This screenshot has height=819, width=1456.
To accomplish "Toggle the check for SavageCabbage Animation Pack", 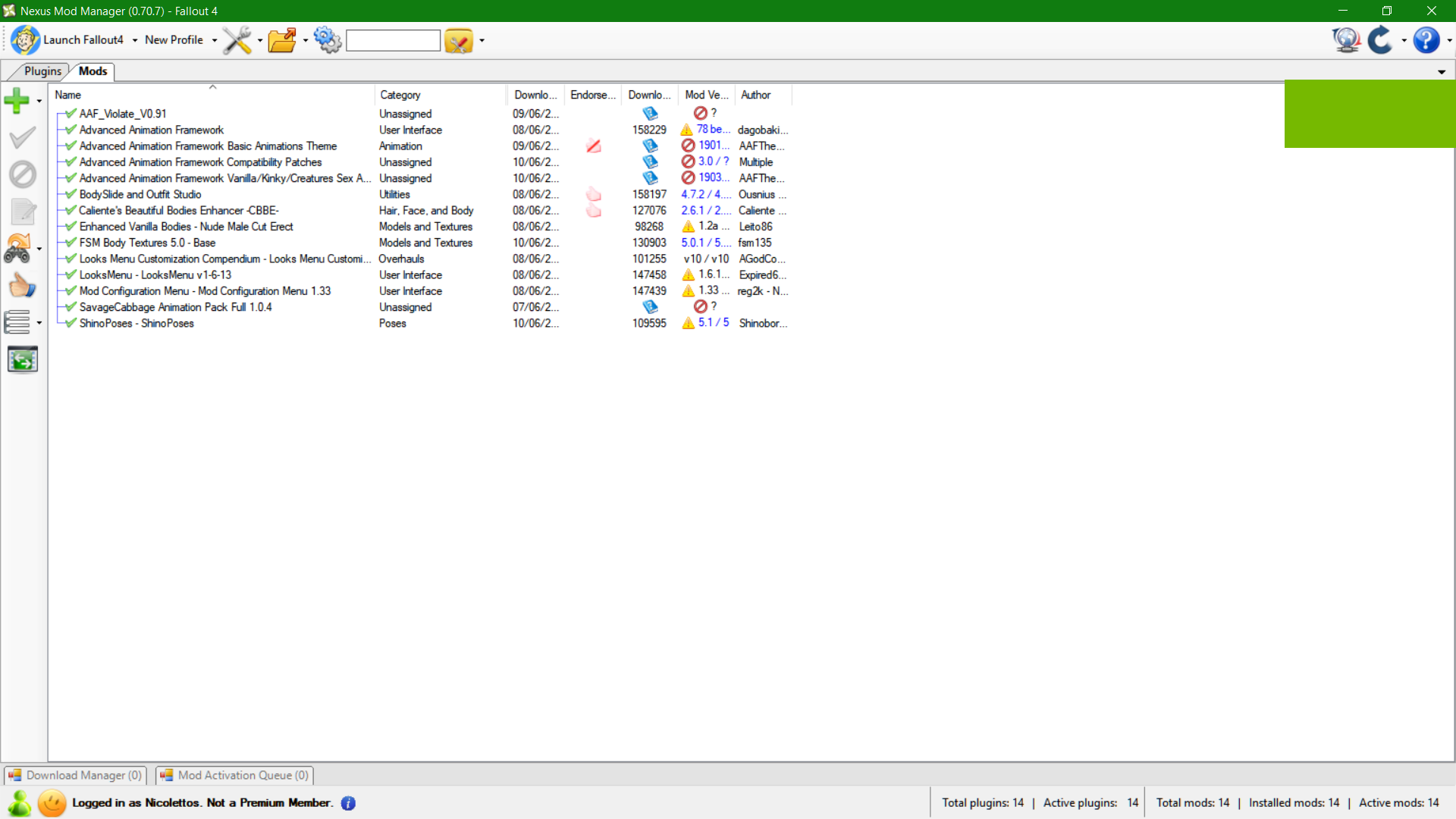I will coord(71,307).
